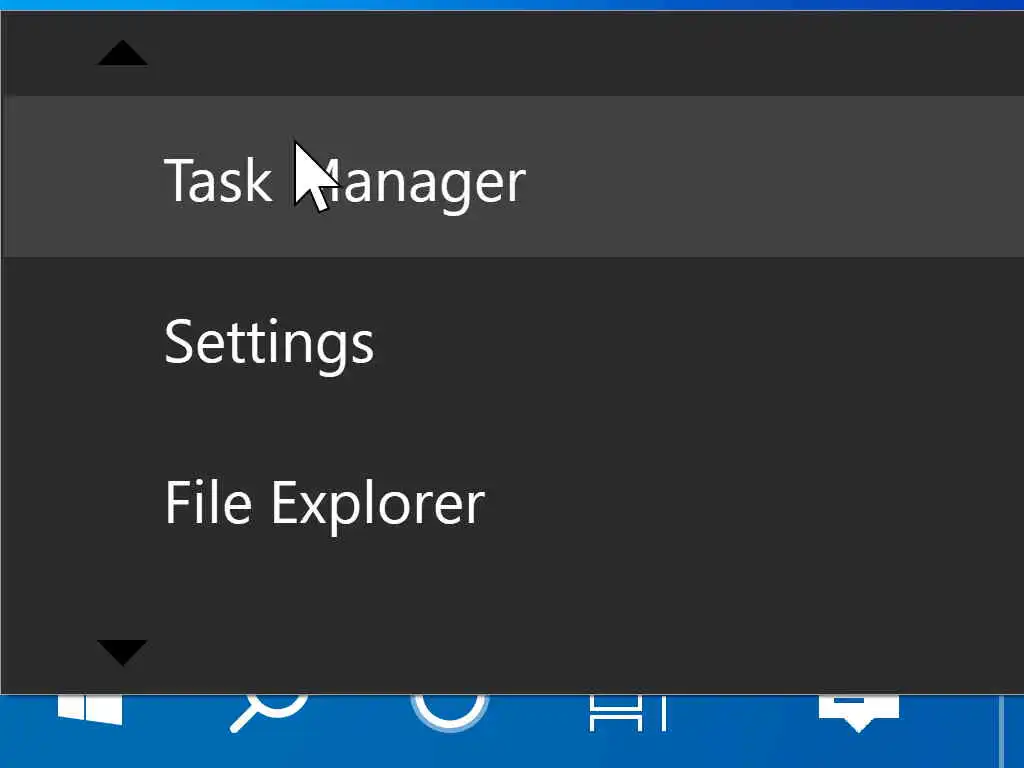1024x768 pixels.
Task: Choose File Explorer in the menu
Action: click(x=324, y=503)
